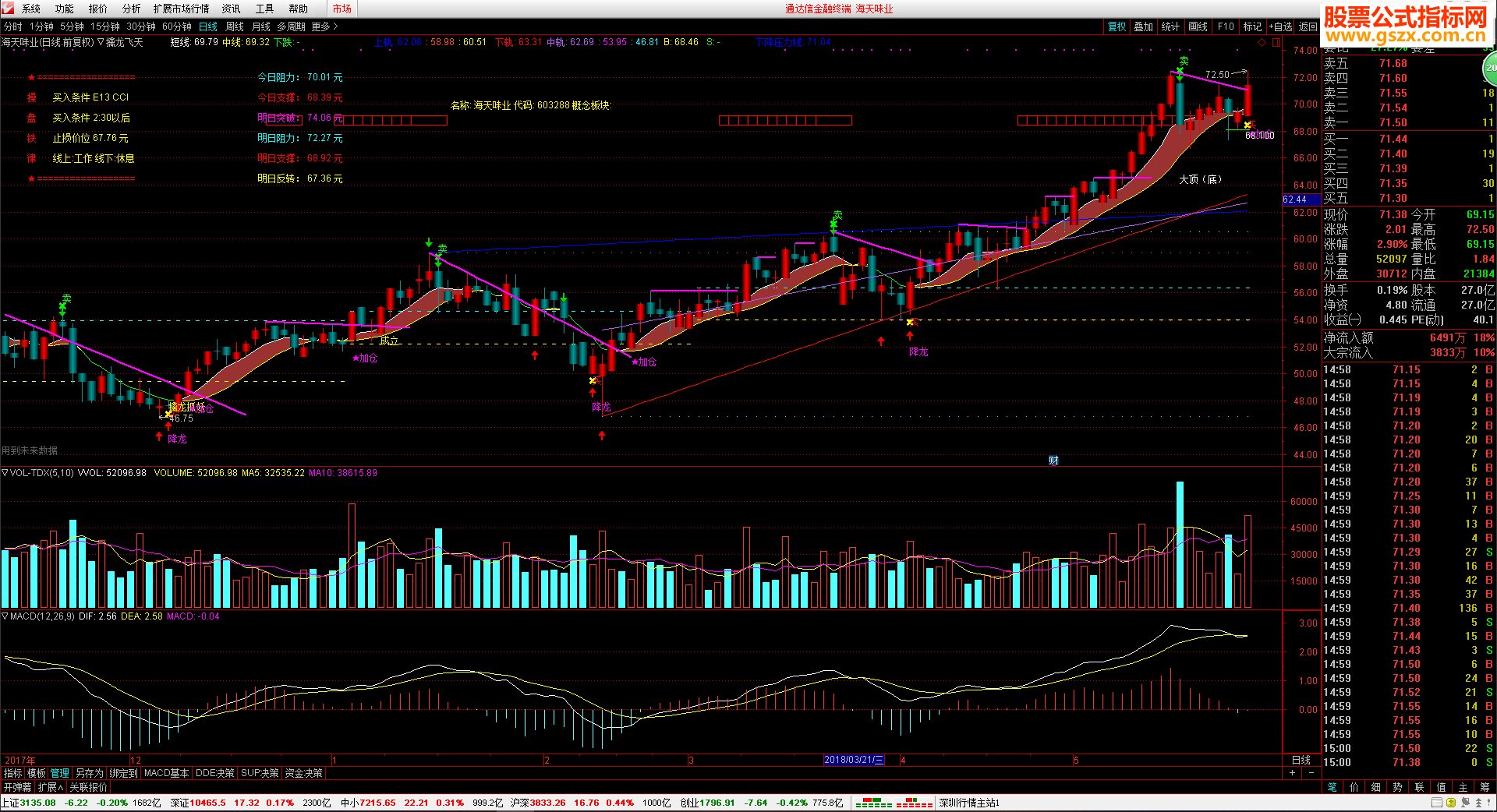Click the 上证 index quote in status bar
Screen dimensions: 1497x812
(x=81, y=803)
